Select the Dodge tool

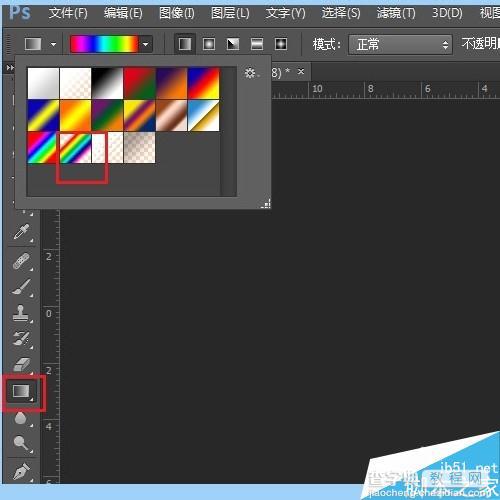[x=22, y=444]
